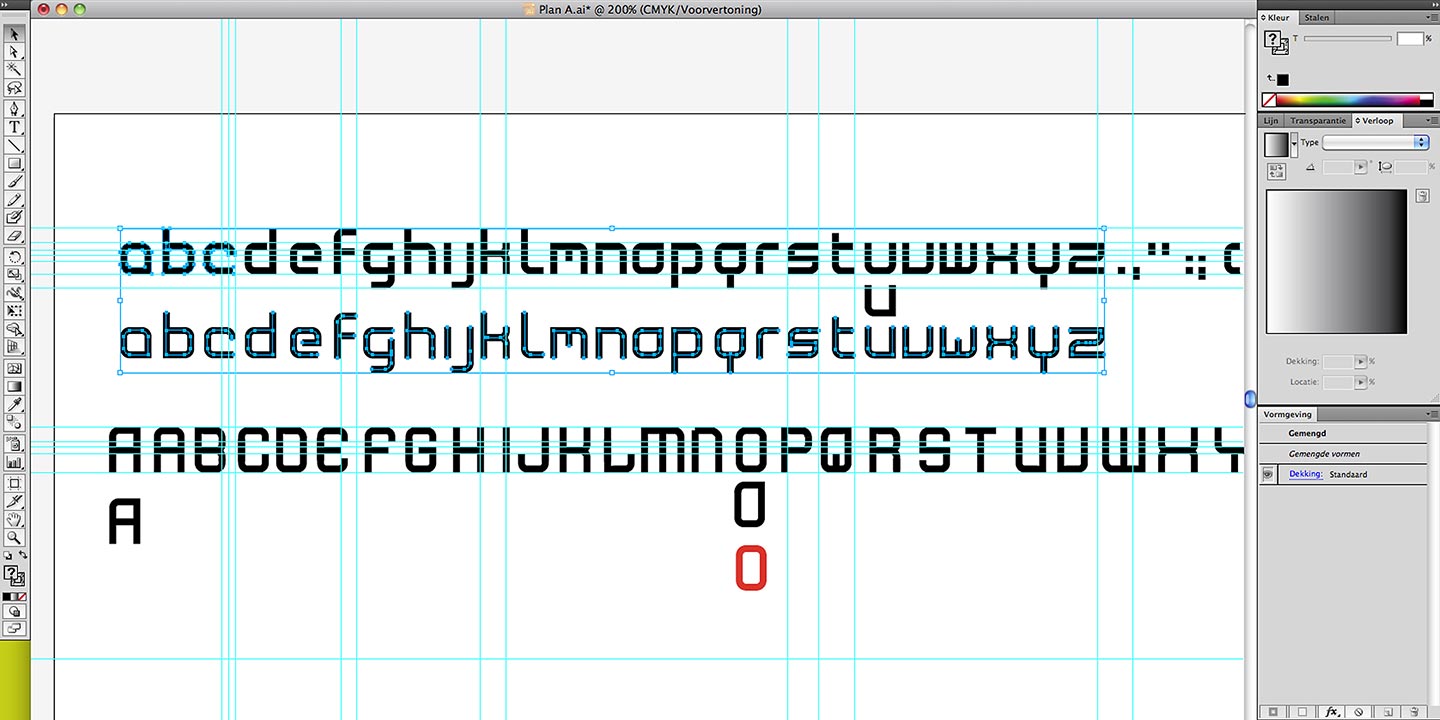The height and width of the screenshot is (720, 1440).
Task: Select the Zoom magnifier tool
Action: 15,537
